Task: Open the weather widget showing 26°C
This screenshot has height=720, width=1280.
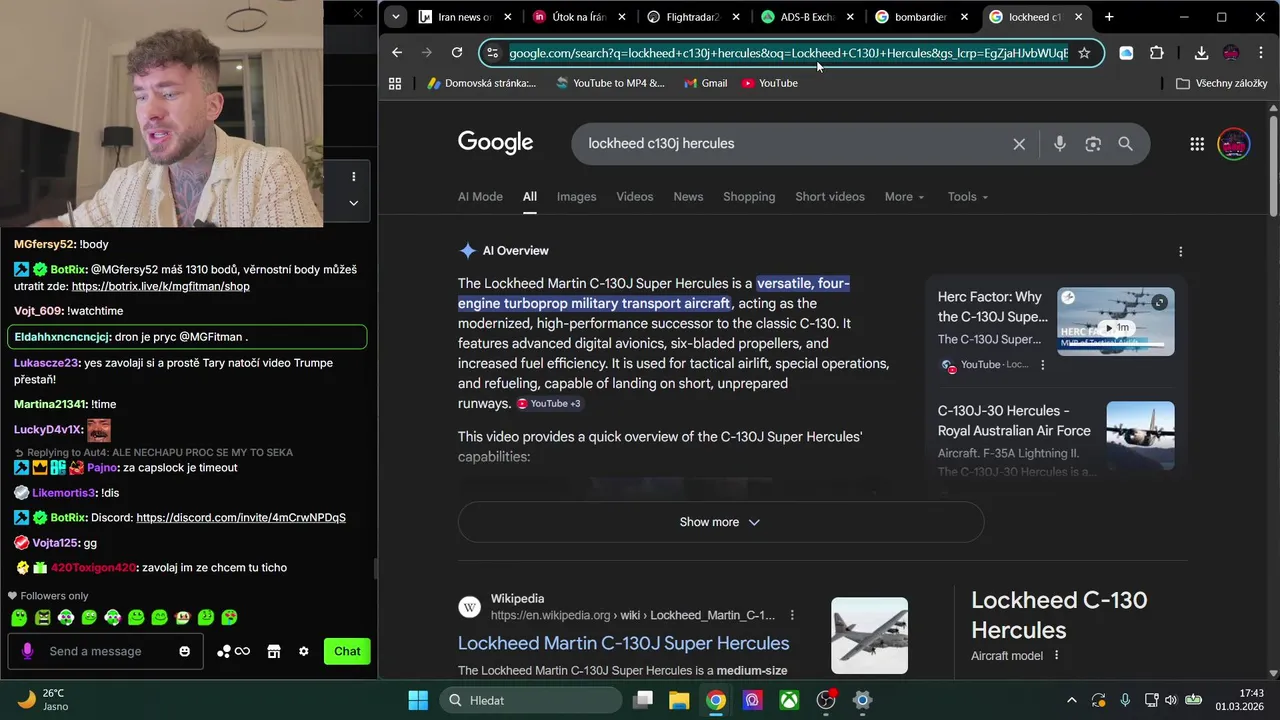Action: [42, 700]
